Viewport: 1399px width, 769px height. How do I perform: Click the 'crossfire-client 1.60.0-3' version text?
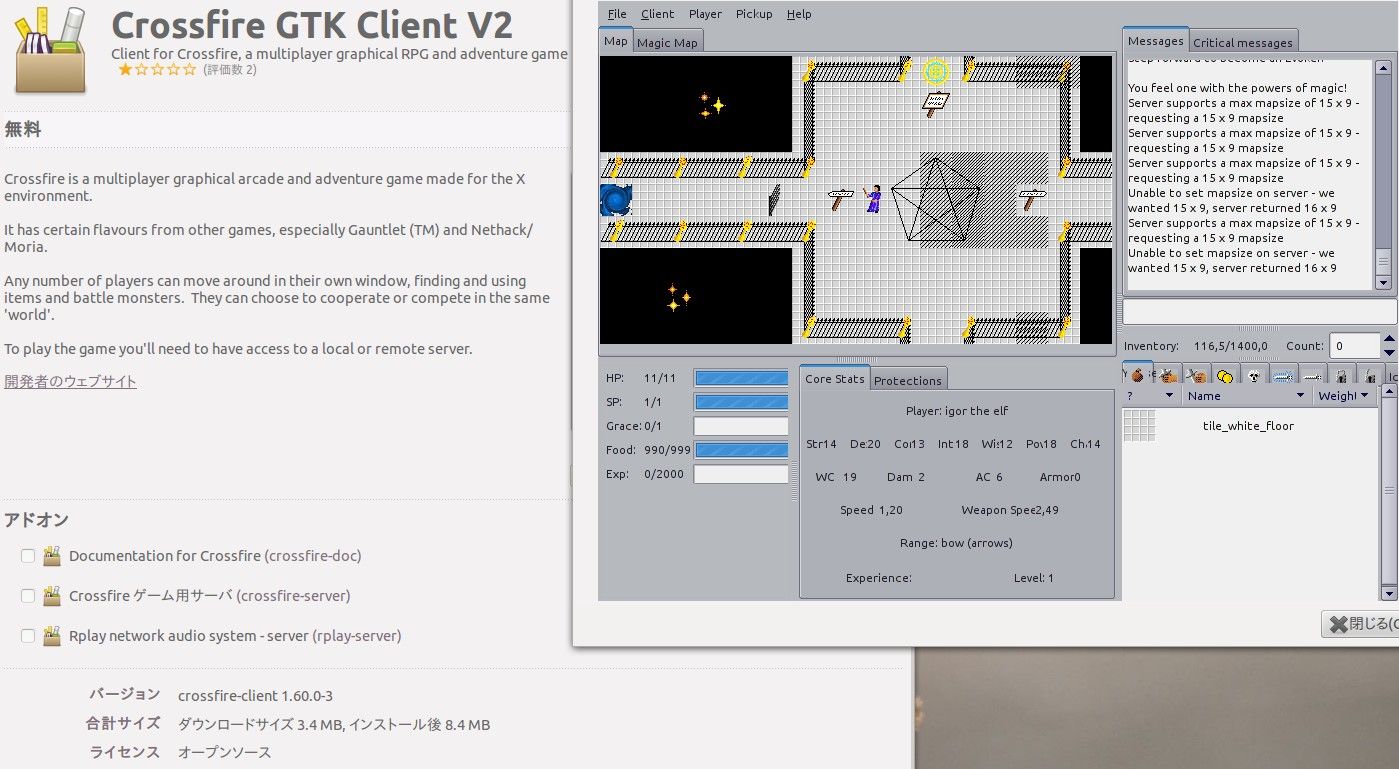coord(255,696)
